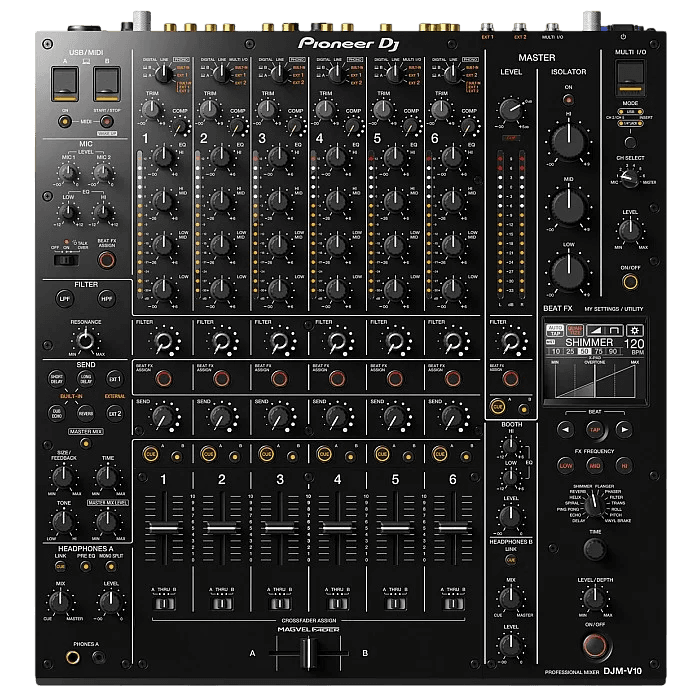The height and width of the screenshot is (700, 700).
Task: Click channel 4 CUE A button
Action: click(x=324, y=454)
